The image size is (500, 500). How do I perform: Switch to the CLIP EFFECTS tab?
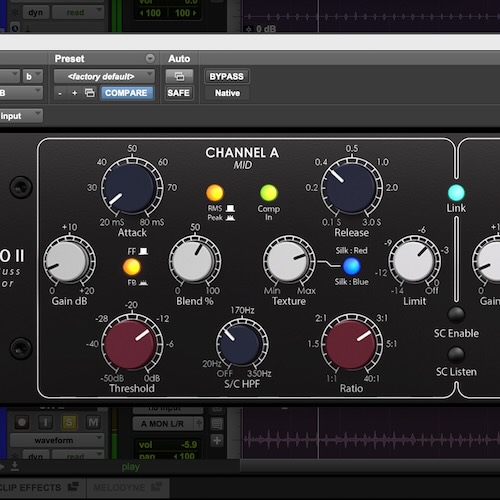click(42, 487)
